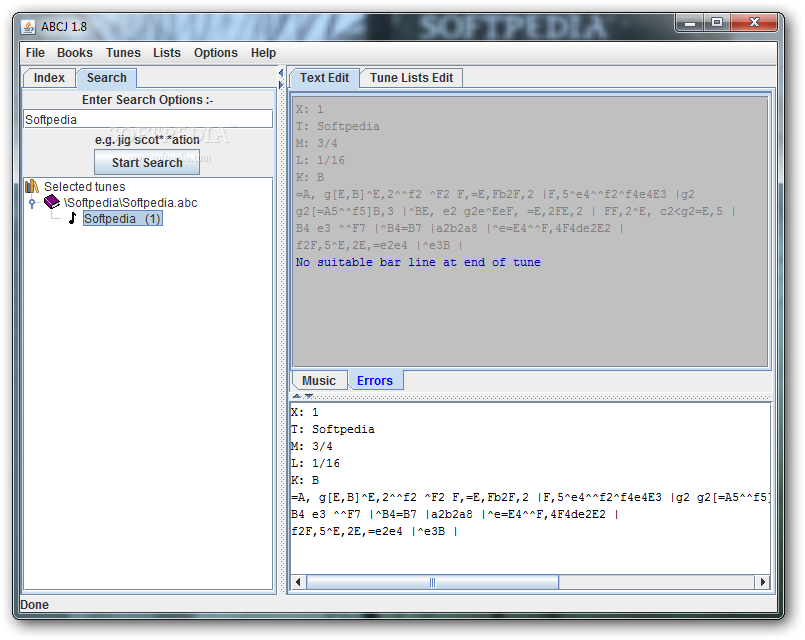The width and height of the screenshot is (805, 640).
Task: Collapse the Softpedia.abc tree node handle
Action: click(x=32, y=203)
